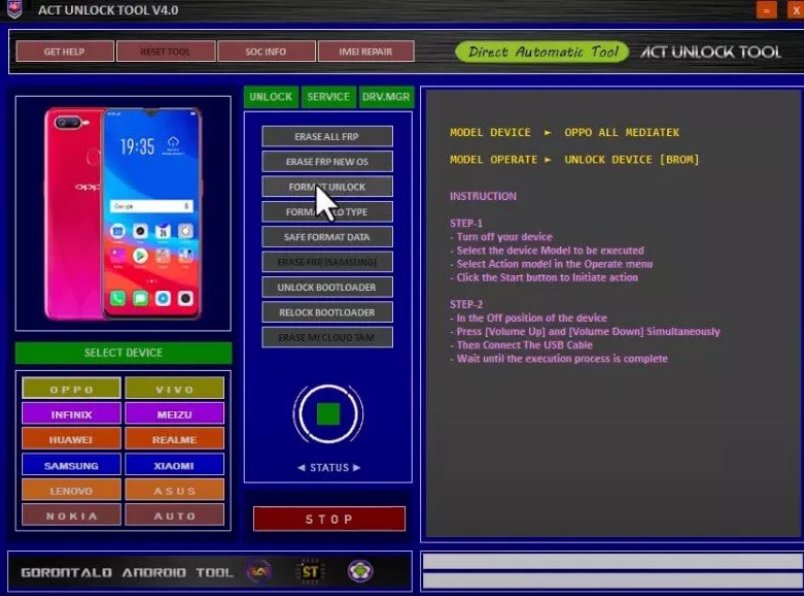Image resolution: width=804 pixels, height=596 pixels.
Task: Select the REALME brand
Action: coord(174,440)
